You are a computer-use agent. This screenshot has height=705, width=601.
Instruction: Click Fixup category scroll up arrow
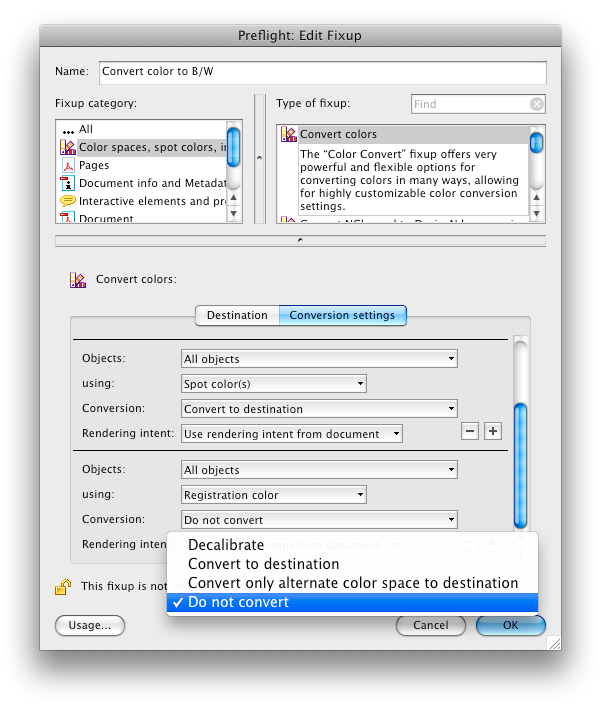point(233,197)
